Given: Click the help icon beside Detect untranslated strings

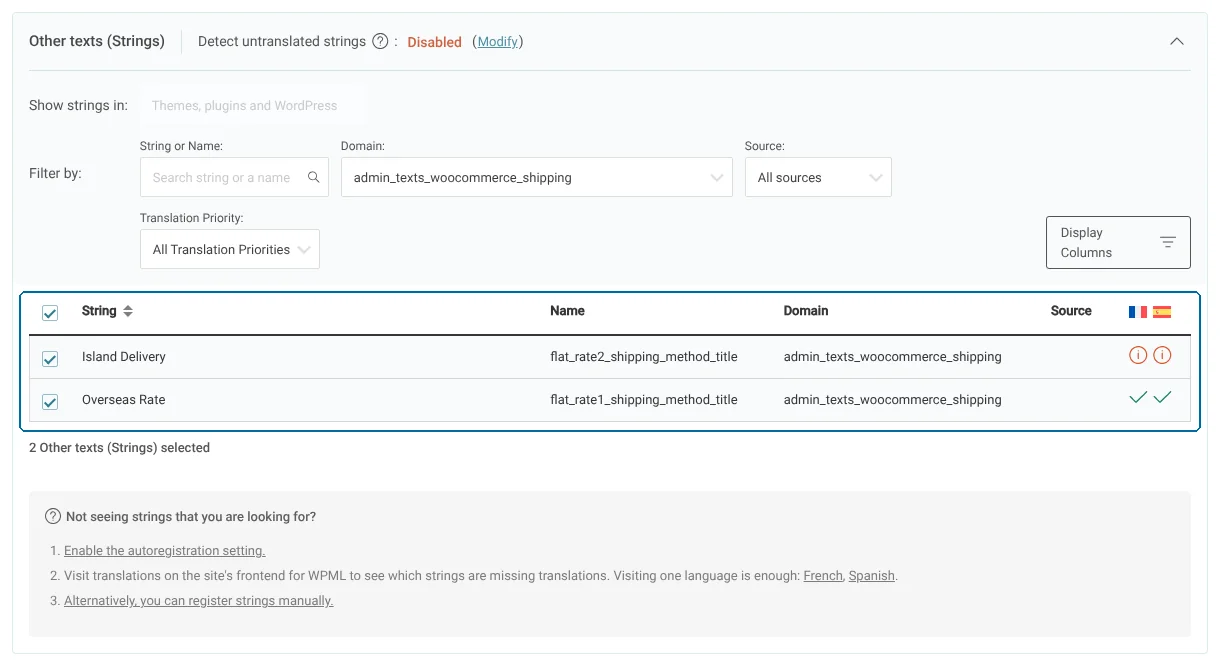Looking at the screenshot, I should point(380,41).
